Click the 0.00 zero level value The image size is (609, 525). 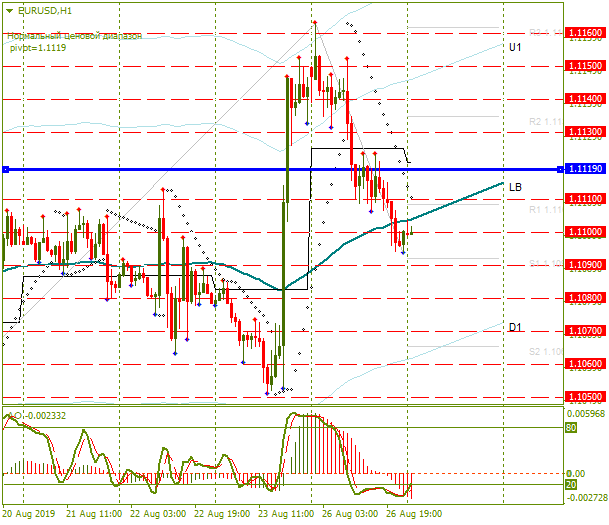click(x=576, y=474)
